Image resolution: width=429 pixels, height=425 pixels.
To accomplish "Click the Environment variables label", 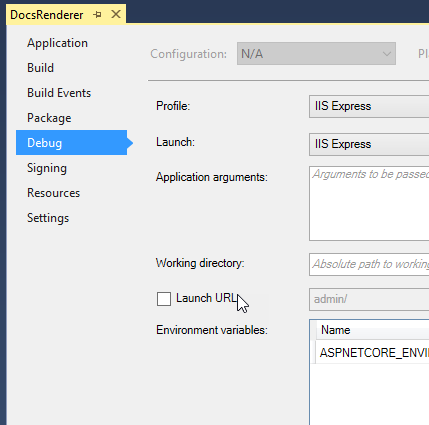I will tap(212, 330).
